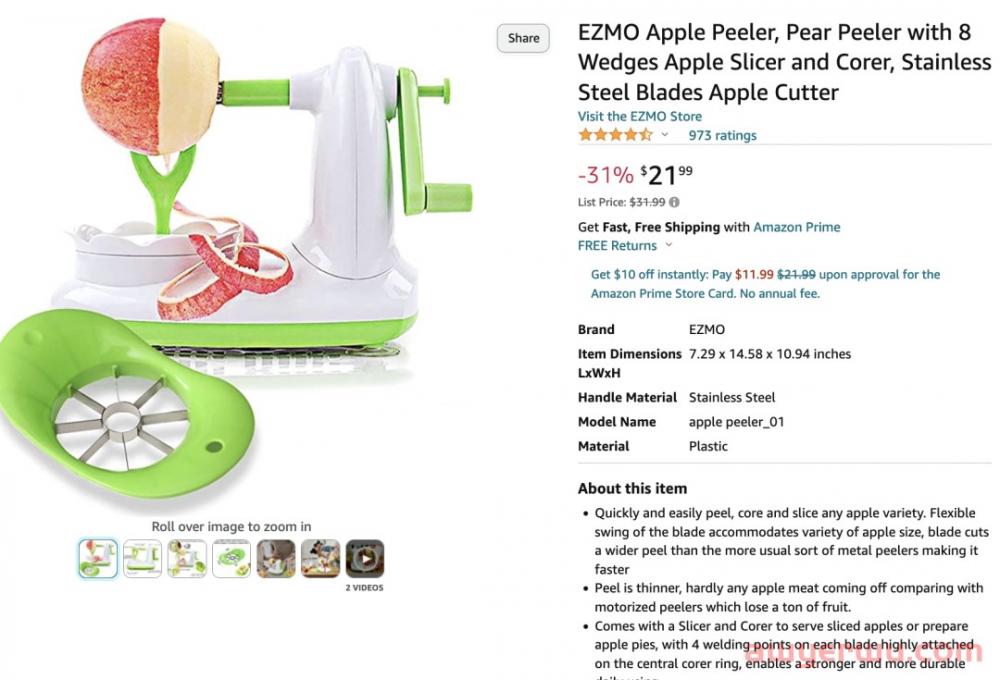Click the List Price info icon
1000x680 pixels.
point(674,202)
